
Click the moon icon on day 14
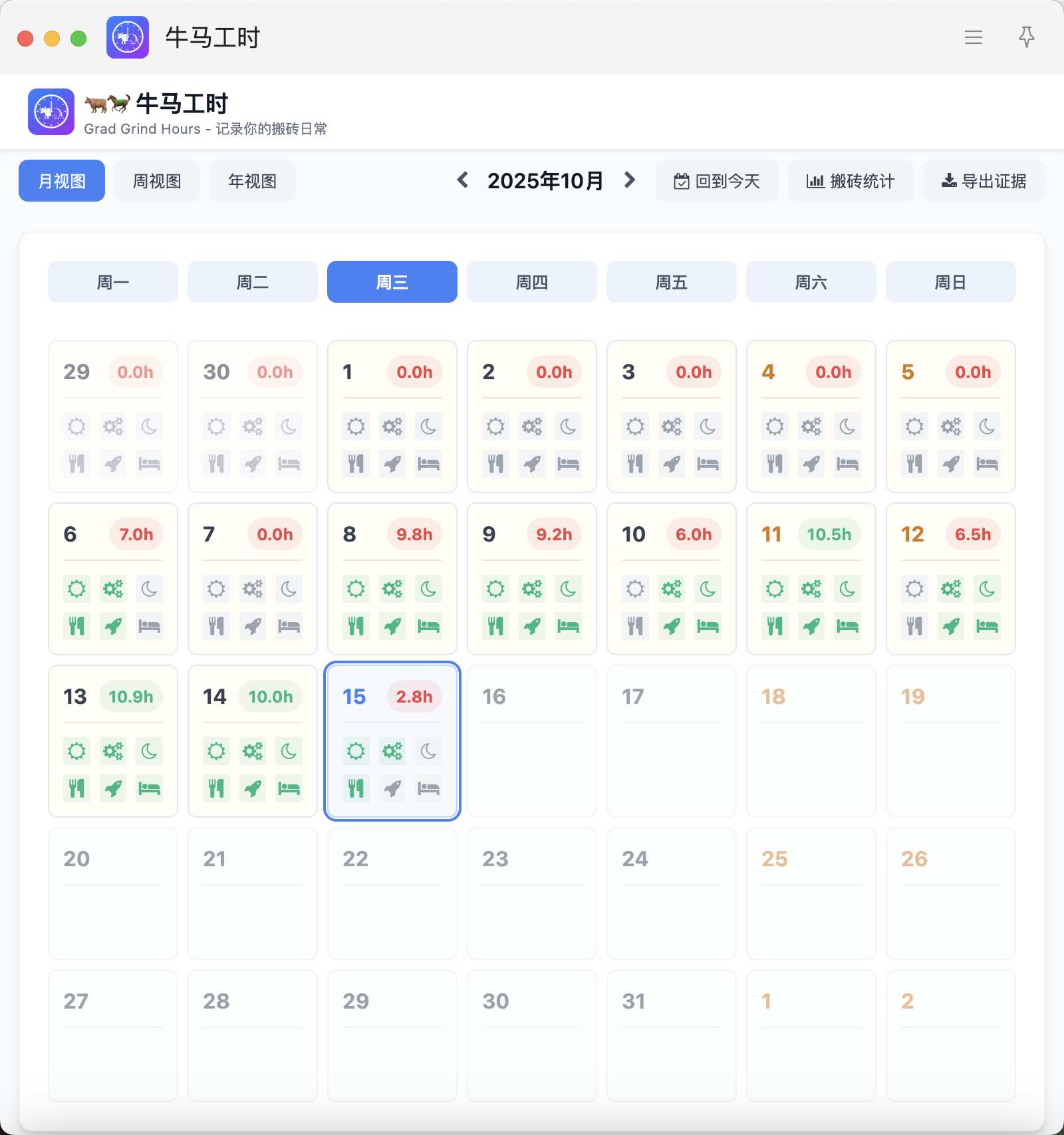coord(289,751)
